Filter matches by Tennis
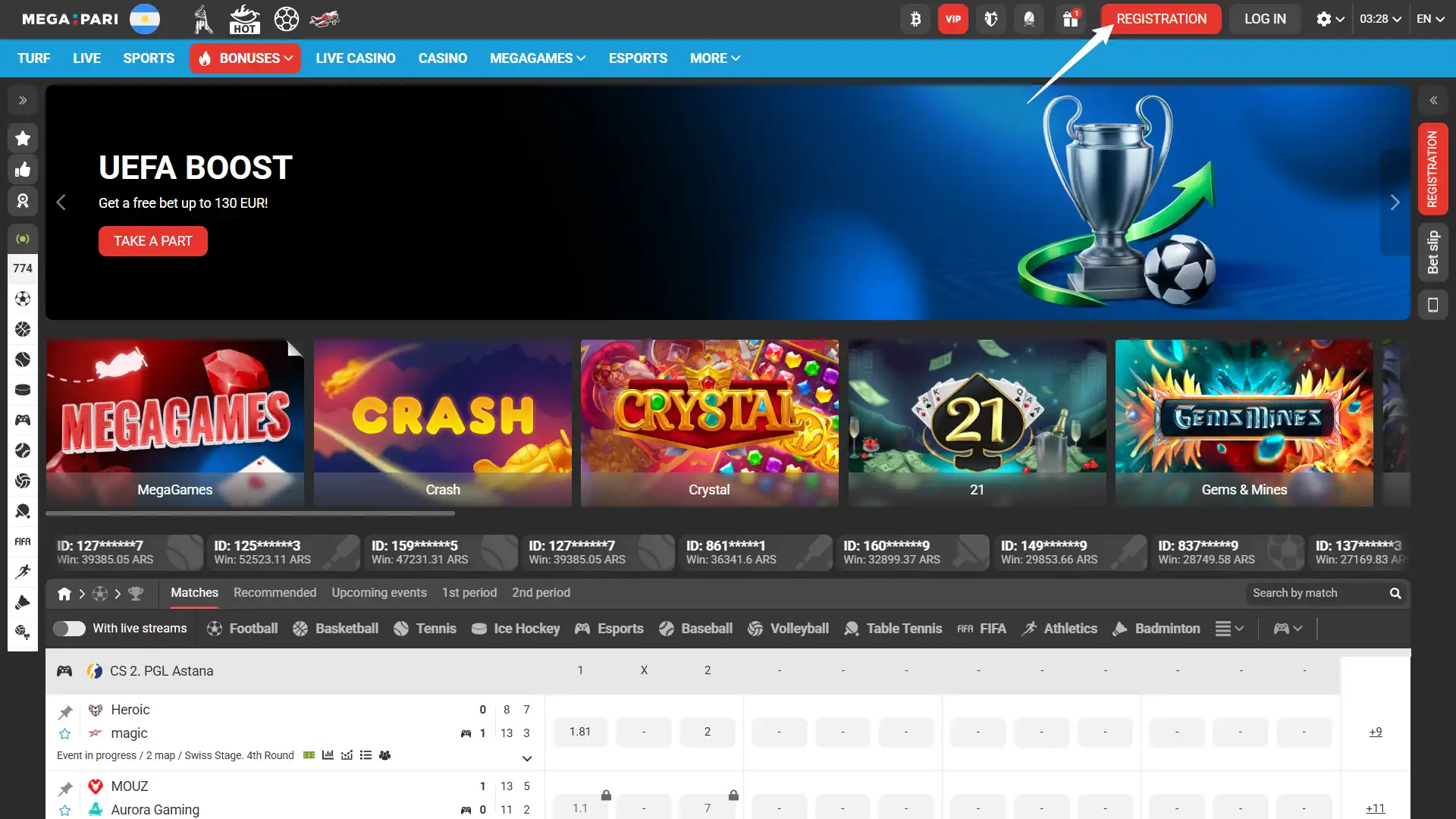Screen dimensions: 1456x819 coord(425,629)
